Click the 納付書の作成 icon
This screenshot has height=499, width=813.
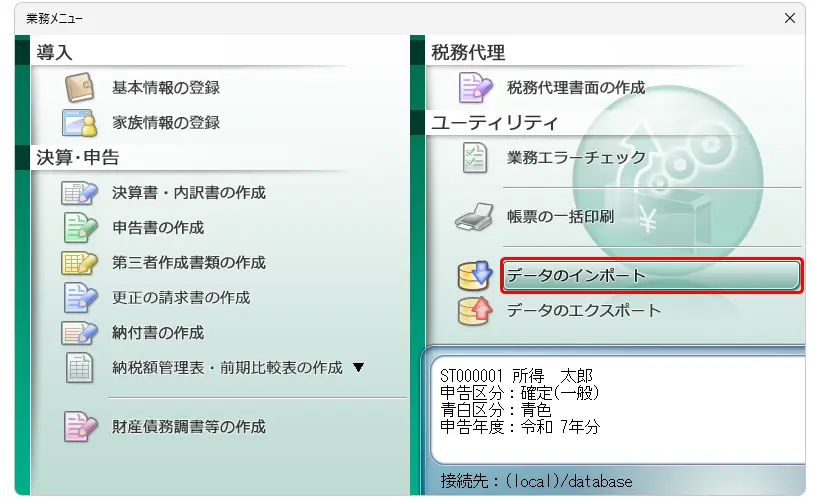(79, 333)
